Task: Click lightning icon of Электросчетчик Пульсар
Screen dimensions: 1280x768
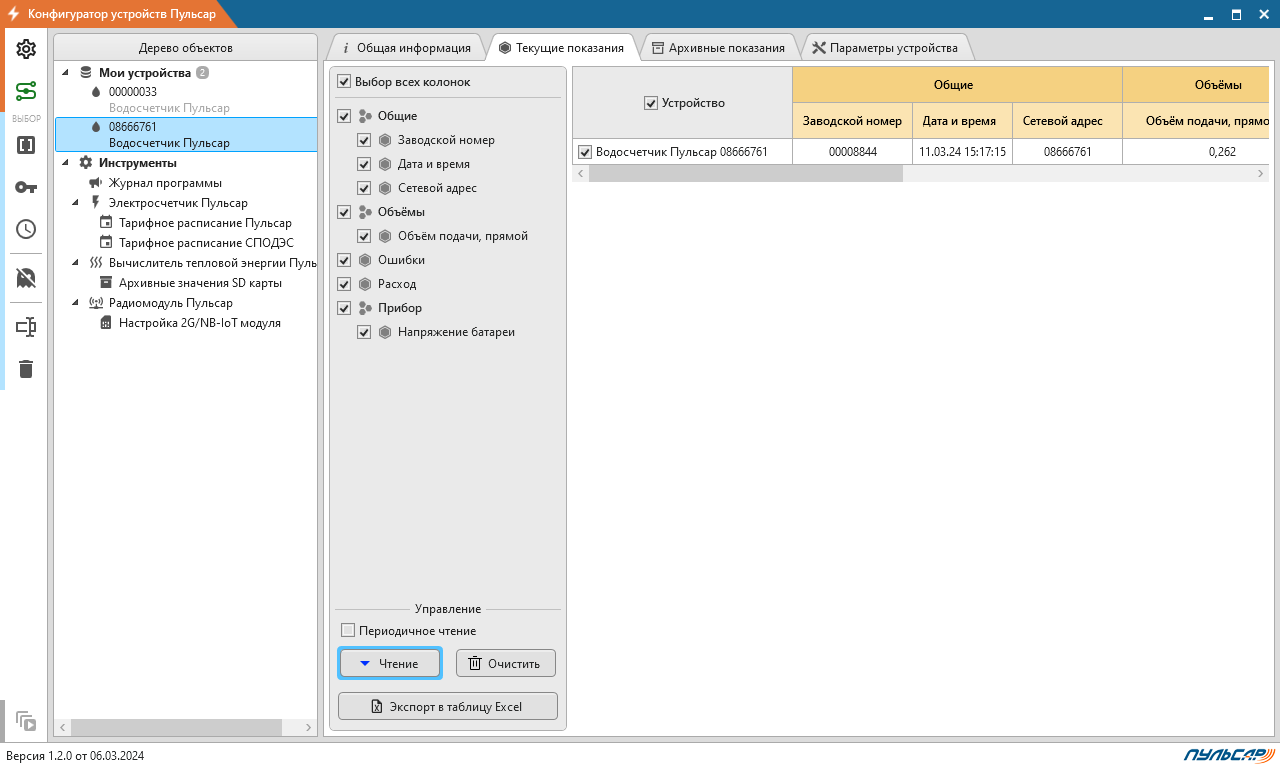Action: click(x=95, y=203)
